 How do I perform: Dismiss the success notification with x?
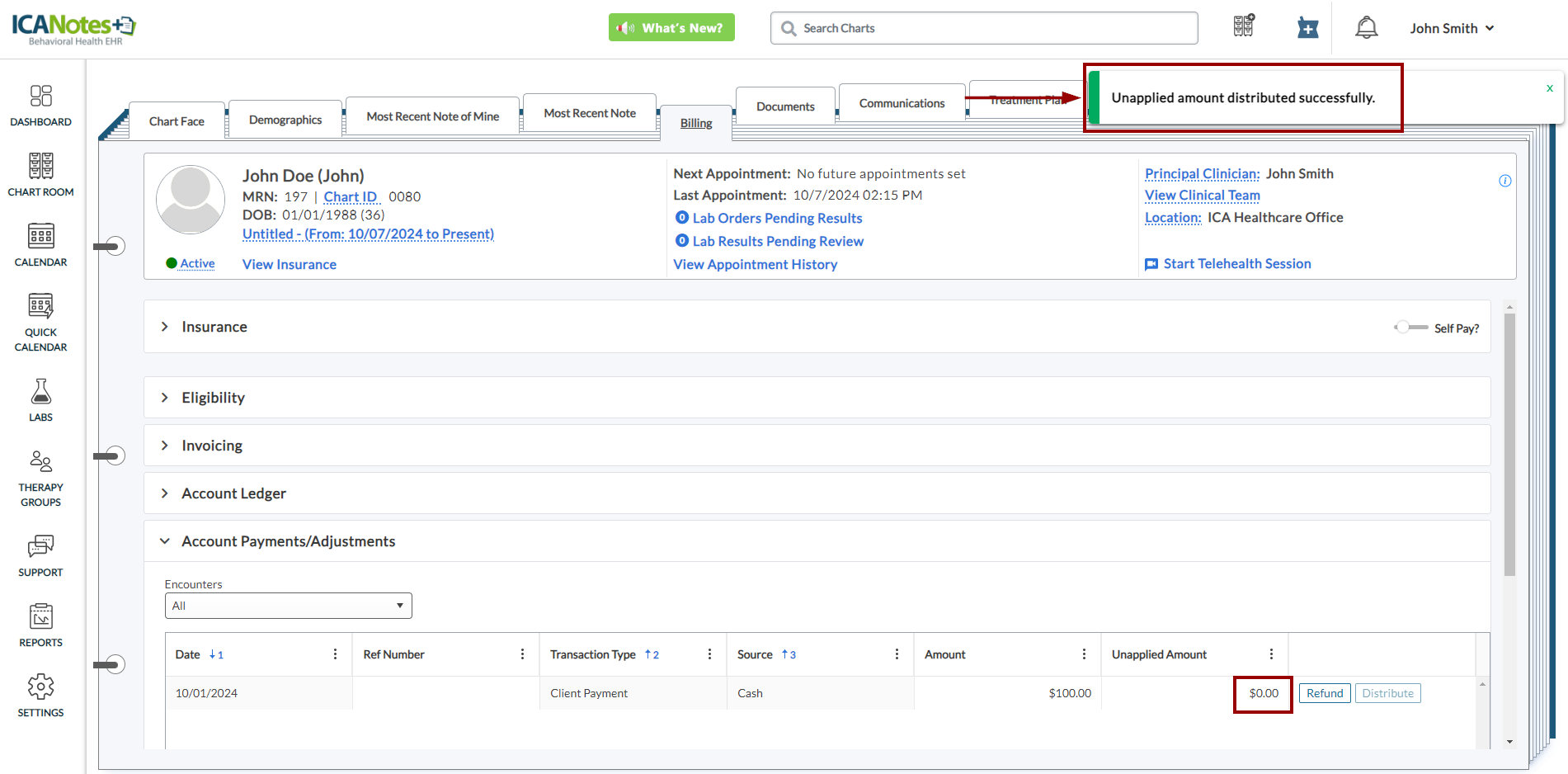1549,88
